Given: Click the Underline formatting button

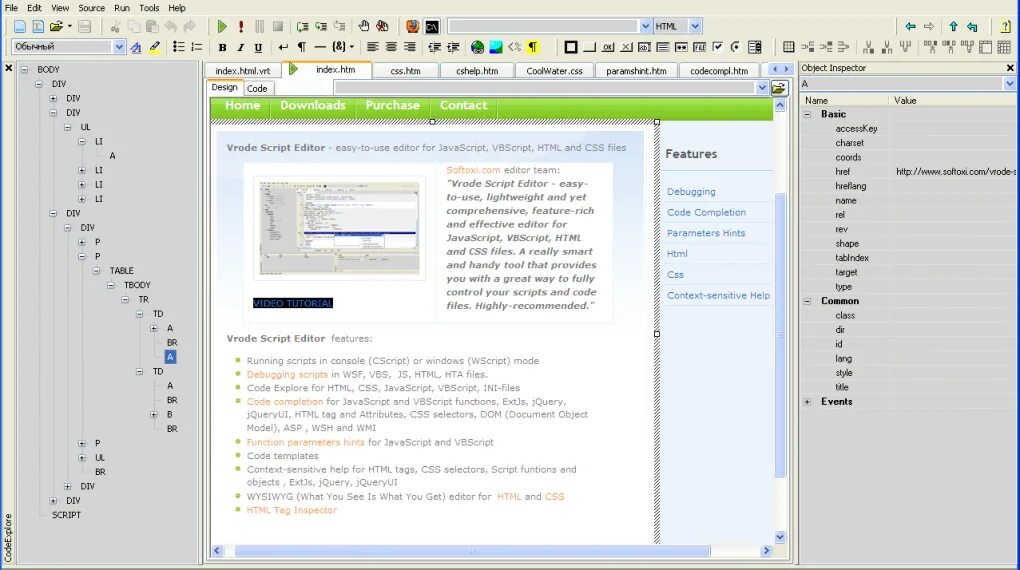Looking at the screenshot, I should tap(258, 47).
